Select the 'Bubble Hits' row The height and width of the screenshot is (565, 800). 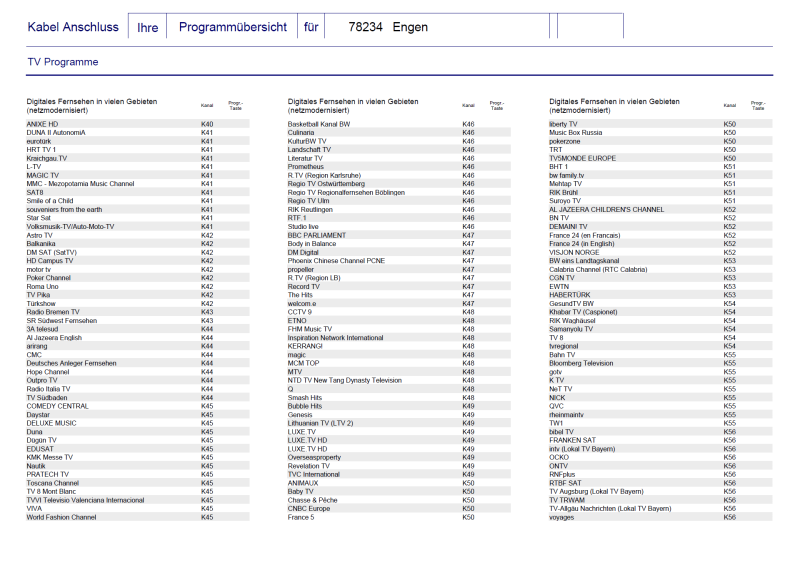coord(399,406)
